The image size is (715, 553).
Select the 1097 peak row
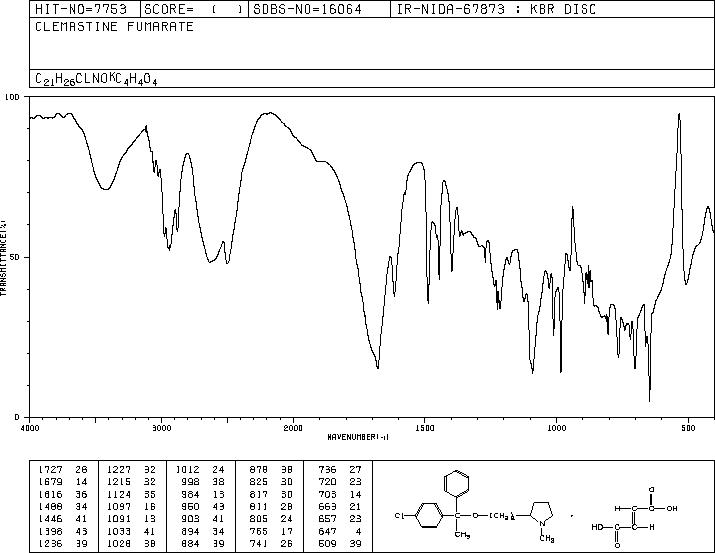pos(131,506)
